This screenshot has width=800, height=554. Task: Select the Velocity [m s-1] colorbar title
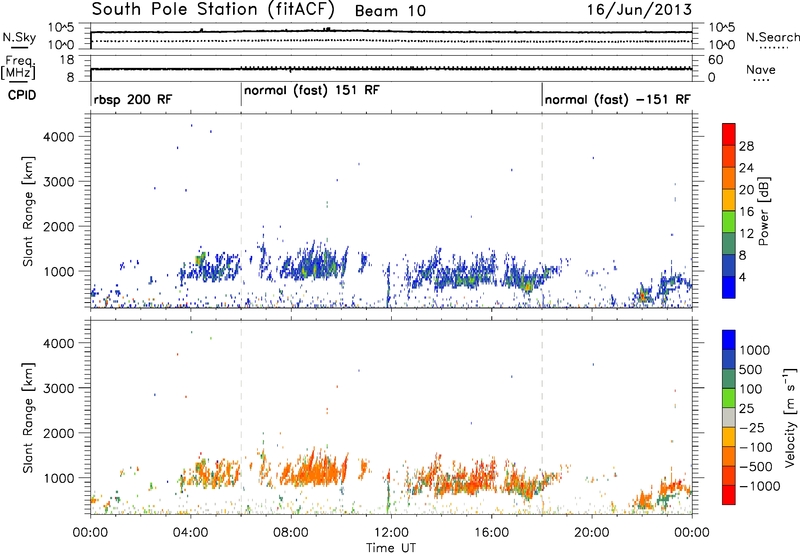[x=790, y=417]
